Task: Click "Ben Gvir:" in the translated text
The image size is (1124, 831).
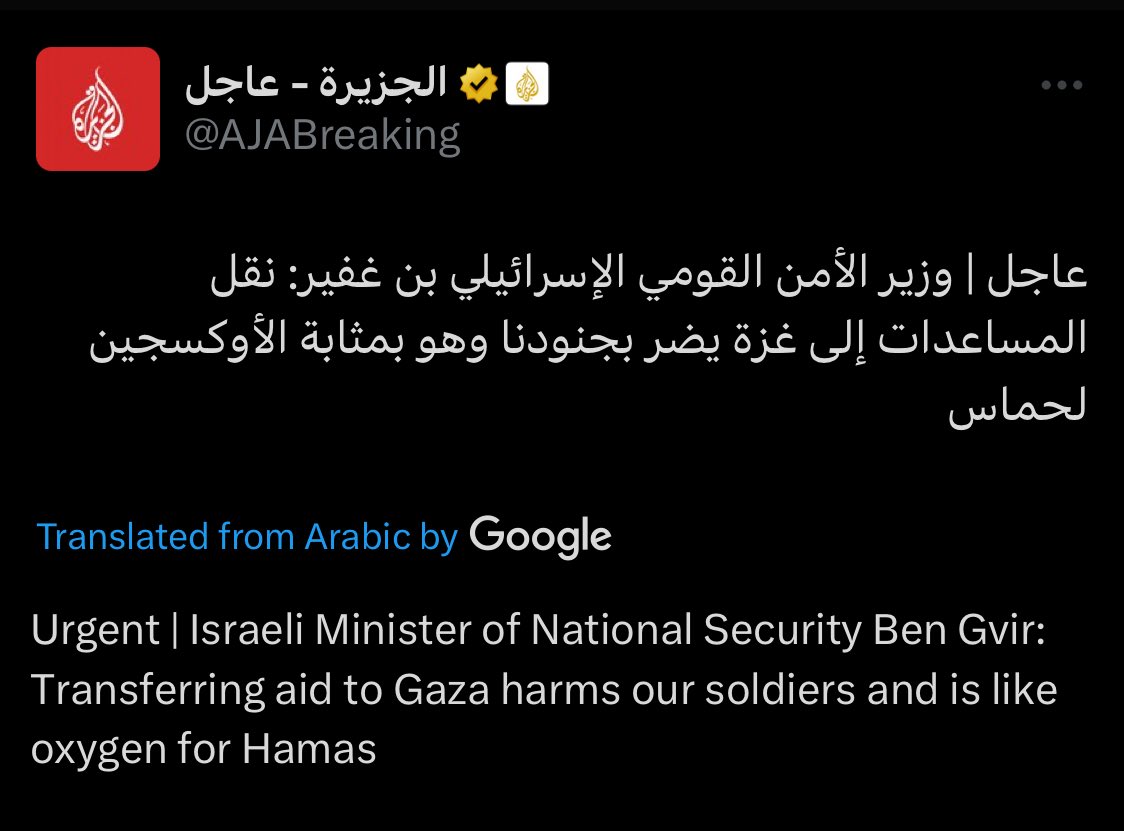Action: pyautogui.click(x=958, y=630)
